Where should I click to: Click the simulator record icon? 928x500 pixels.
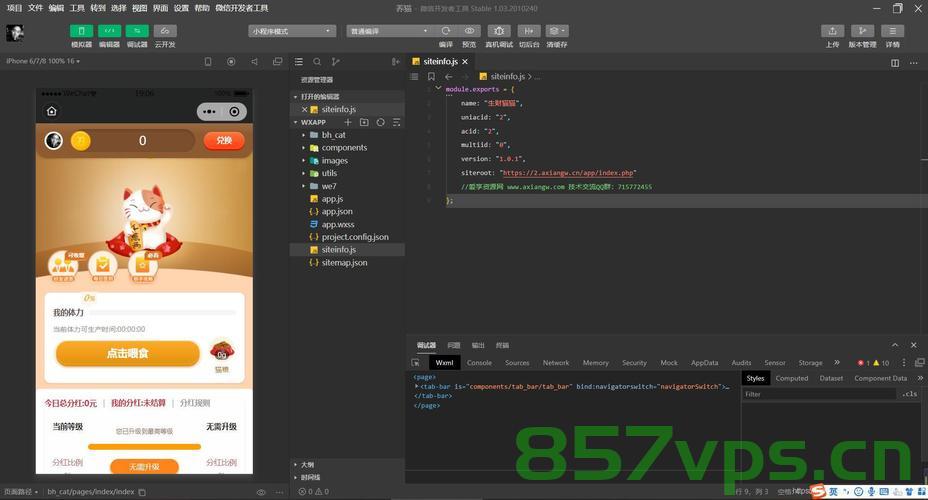(x=231, y=62)
